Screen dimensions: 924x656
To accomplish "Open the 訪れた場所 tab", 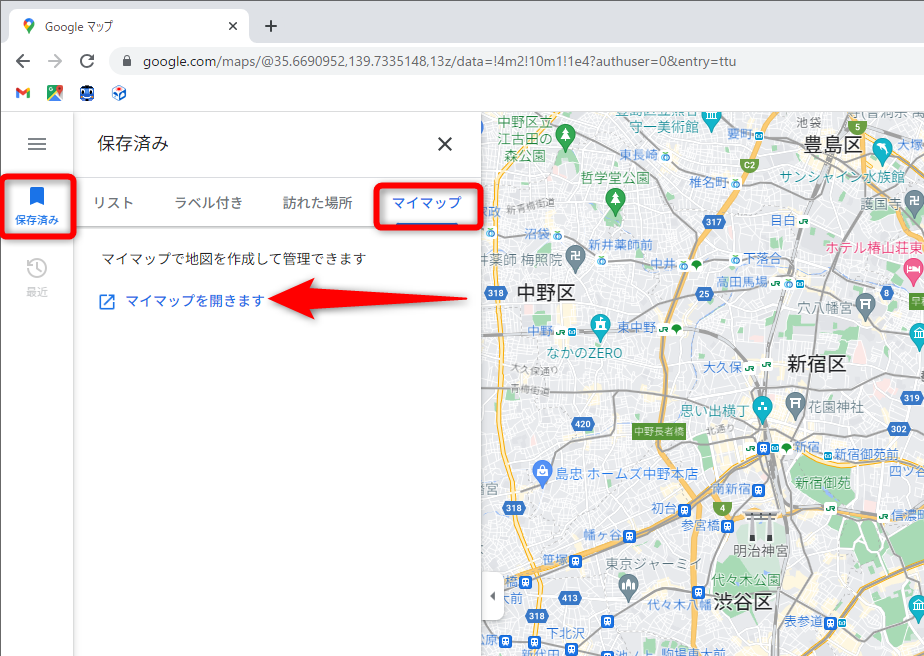I will [x=317, y=202].
